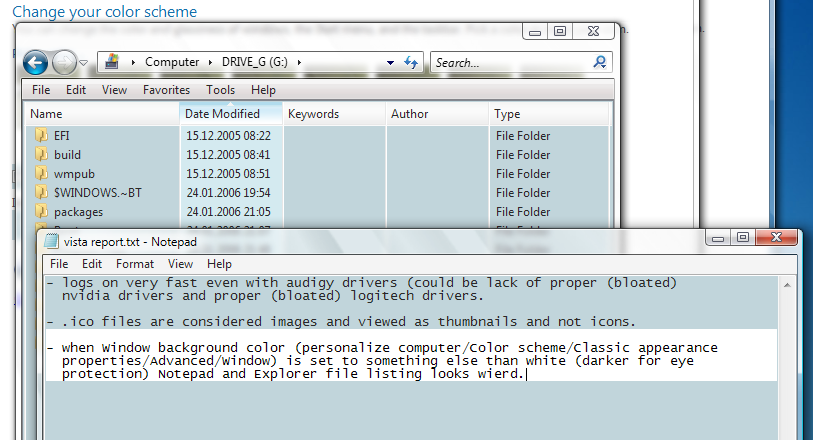Viewport: 813px width, 440px height.
Task: Click the computer icon in address bar
Action: click(111, 62)
